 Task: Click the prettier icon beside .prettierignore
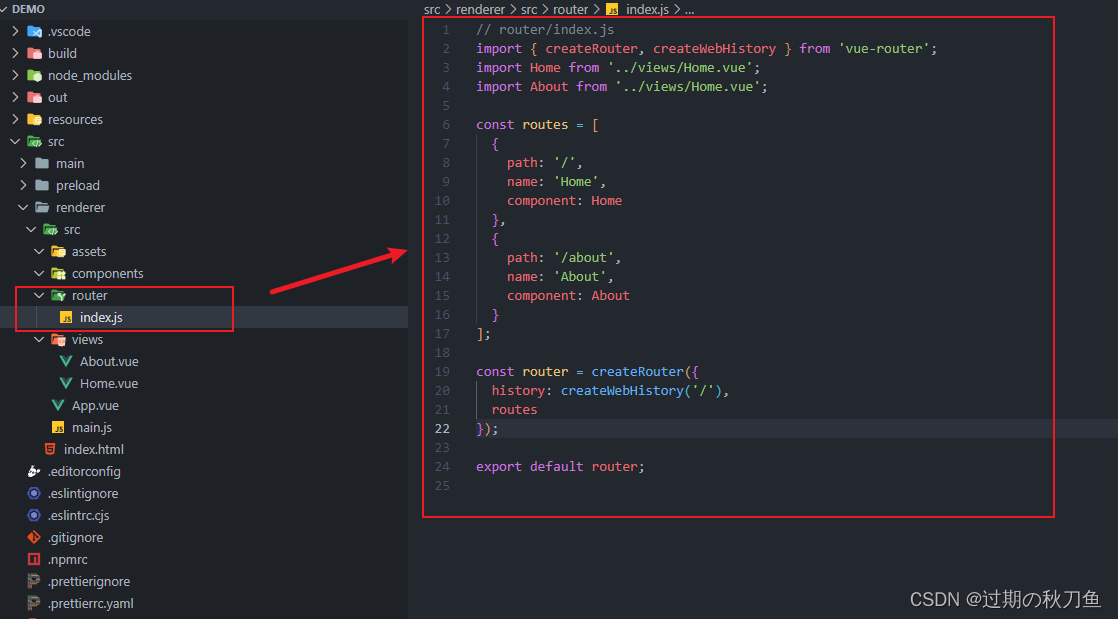click(x=34, y=582)
